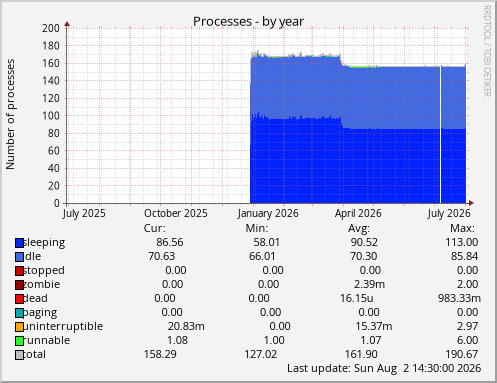Click the 'Number of processes' axis label
This screenshot has height=383, width=497.
point(10,114)
